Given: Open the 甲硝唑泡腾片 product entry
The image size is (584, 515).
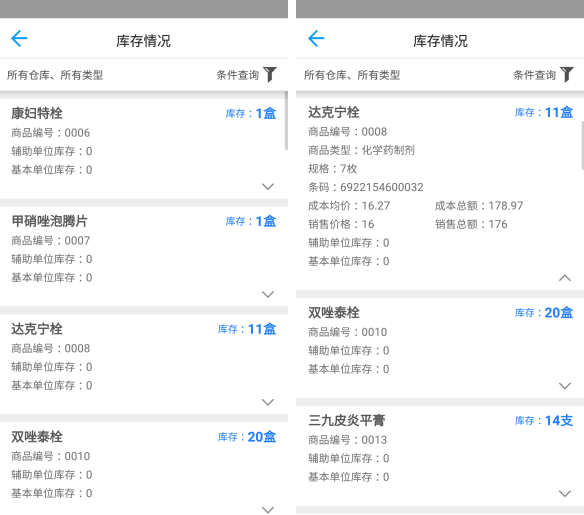Looking at the screenshot, I should 144,256.
